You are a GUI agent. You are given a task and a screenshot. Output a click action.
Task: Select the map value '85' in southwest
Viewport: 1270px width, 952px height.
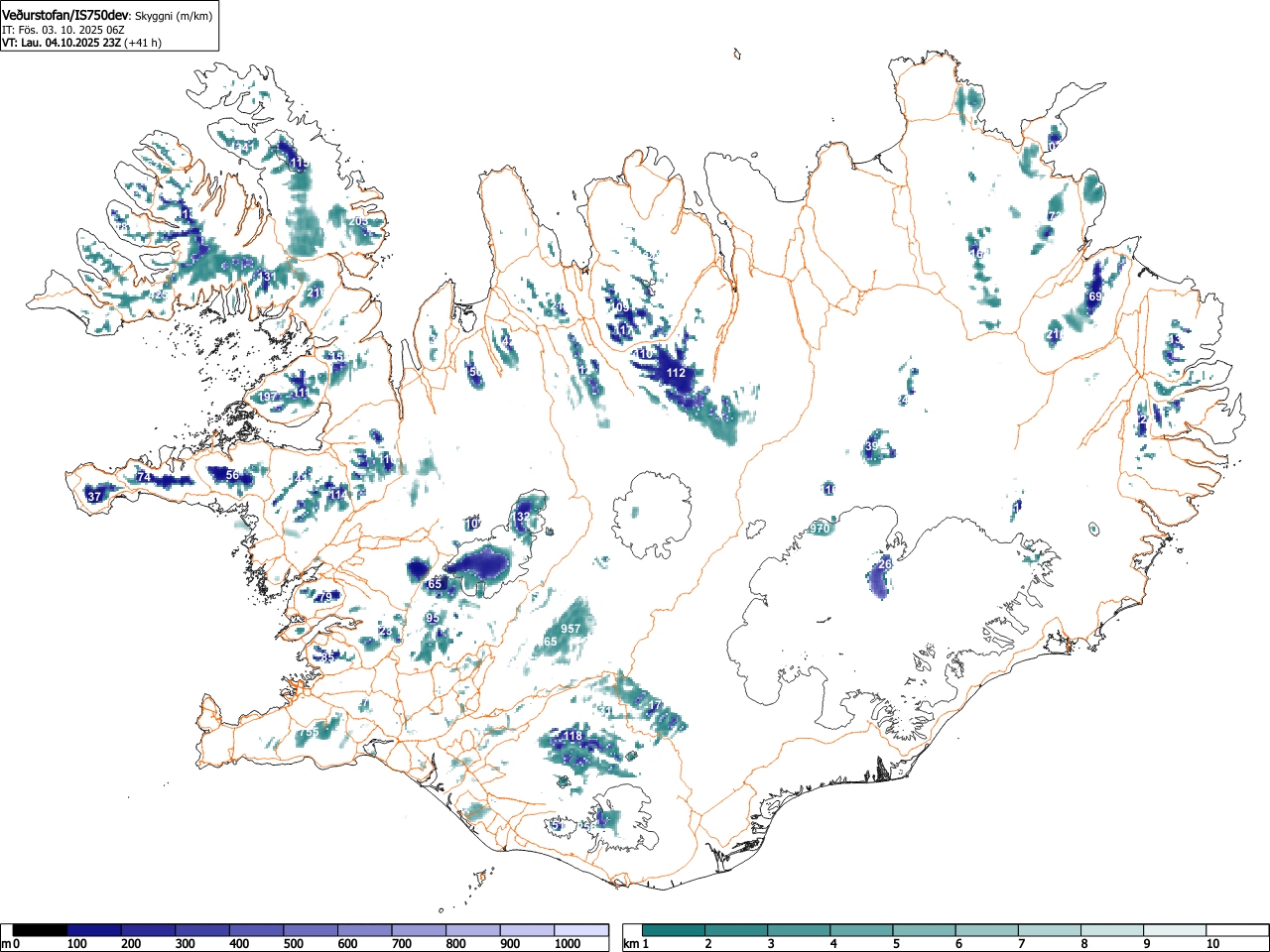[x=327, y=656]
